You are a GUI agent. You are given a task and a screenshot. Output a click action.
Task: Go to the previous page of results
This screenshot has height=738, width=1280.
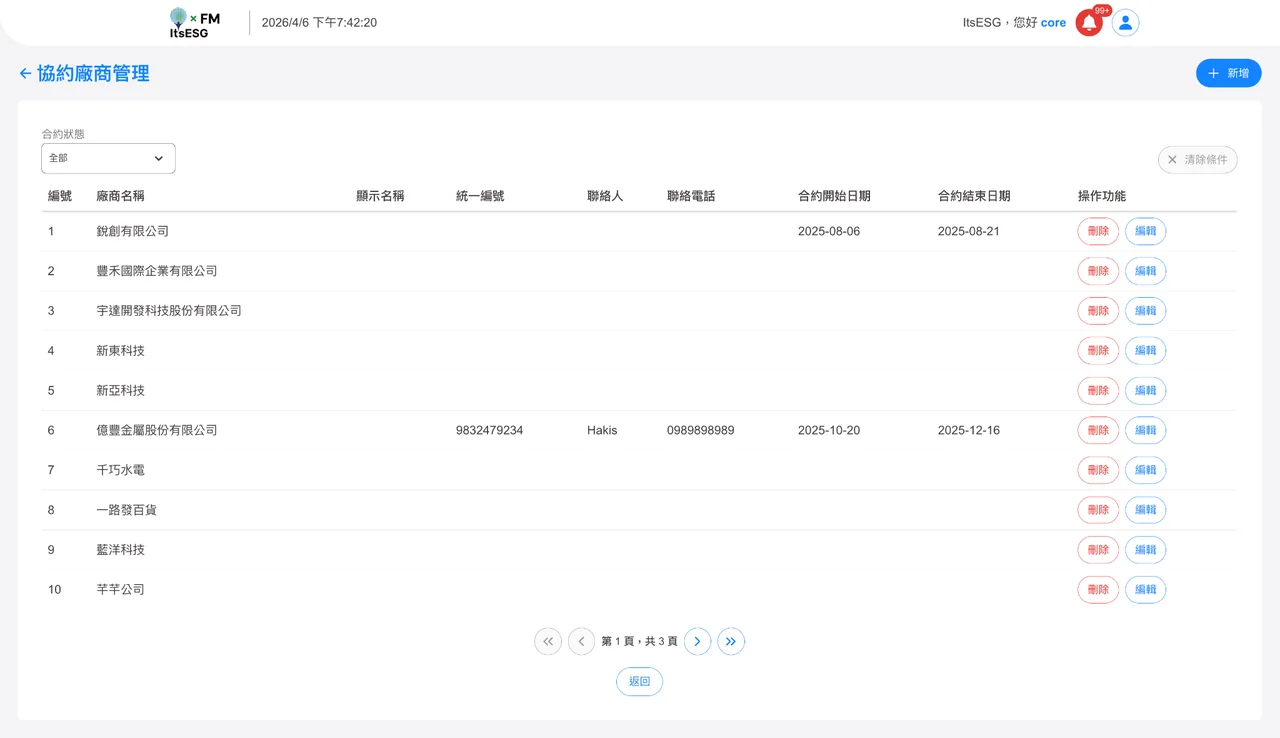(582, 641)
